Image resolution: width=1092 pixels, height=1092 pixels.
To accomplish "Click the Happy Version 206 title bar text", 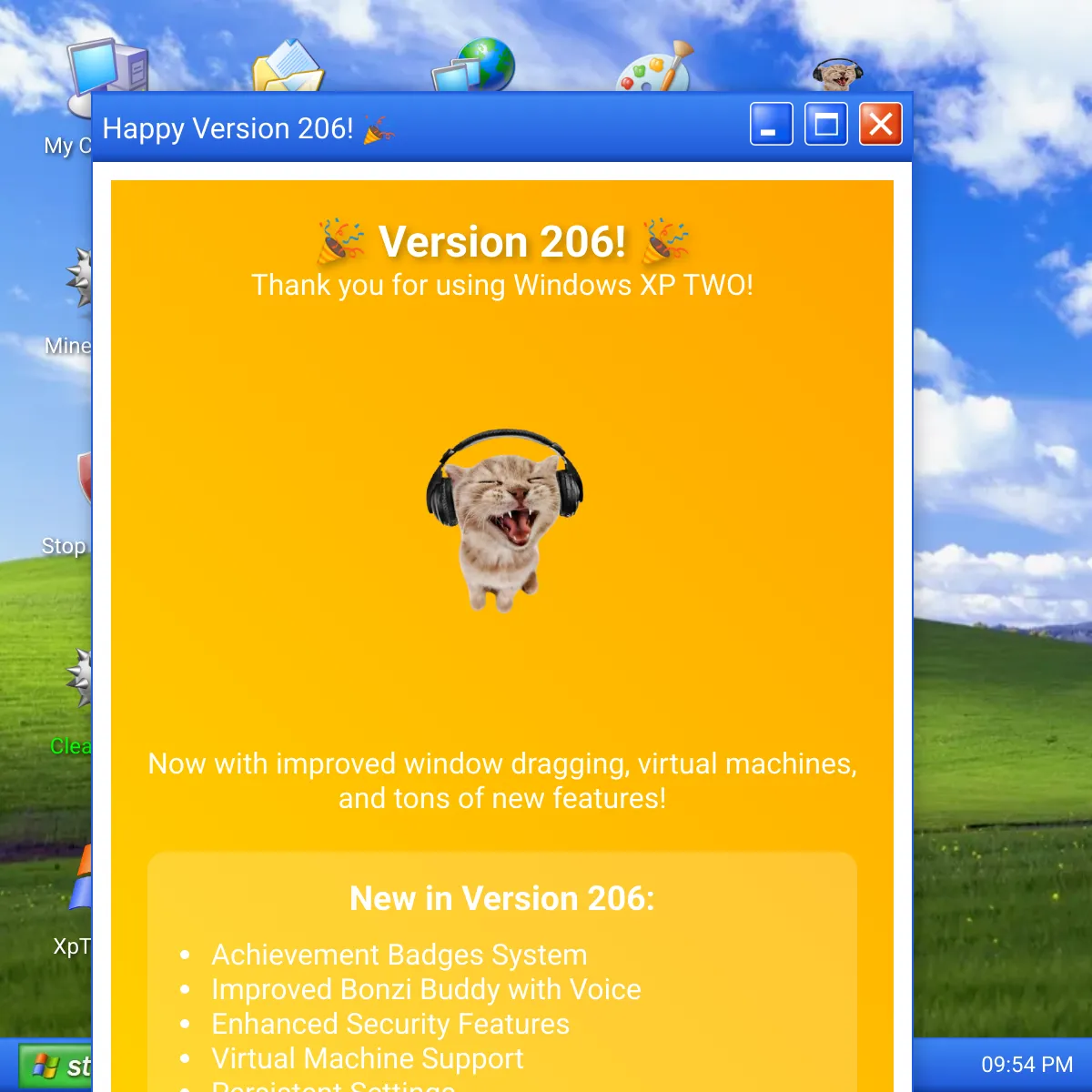I will pos(248,129).
